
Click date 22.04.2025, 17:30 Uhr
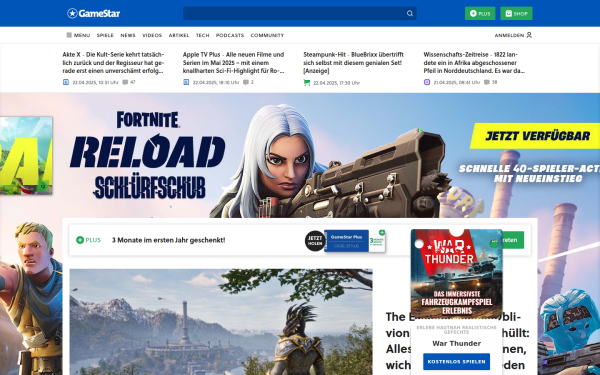(336, 83)
